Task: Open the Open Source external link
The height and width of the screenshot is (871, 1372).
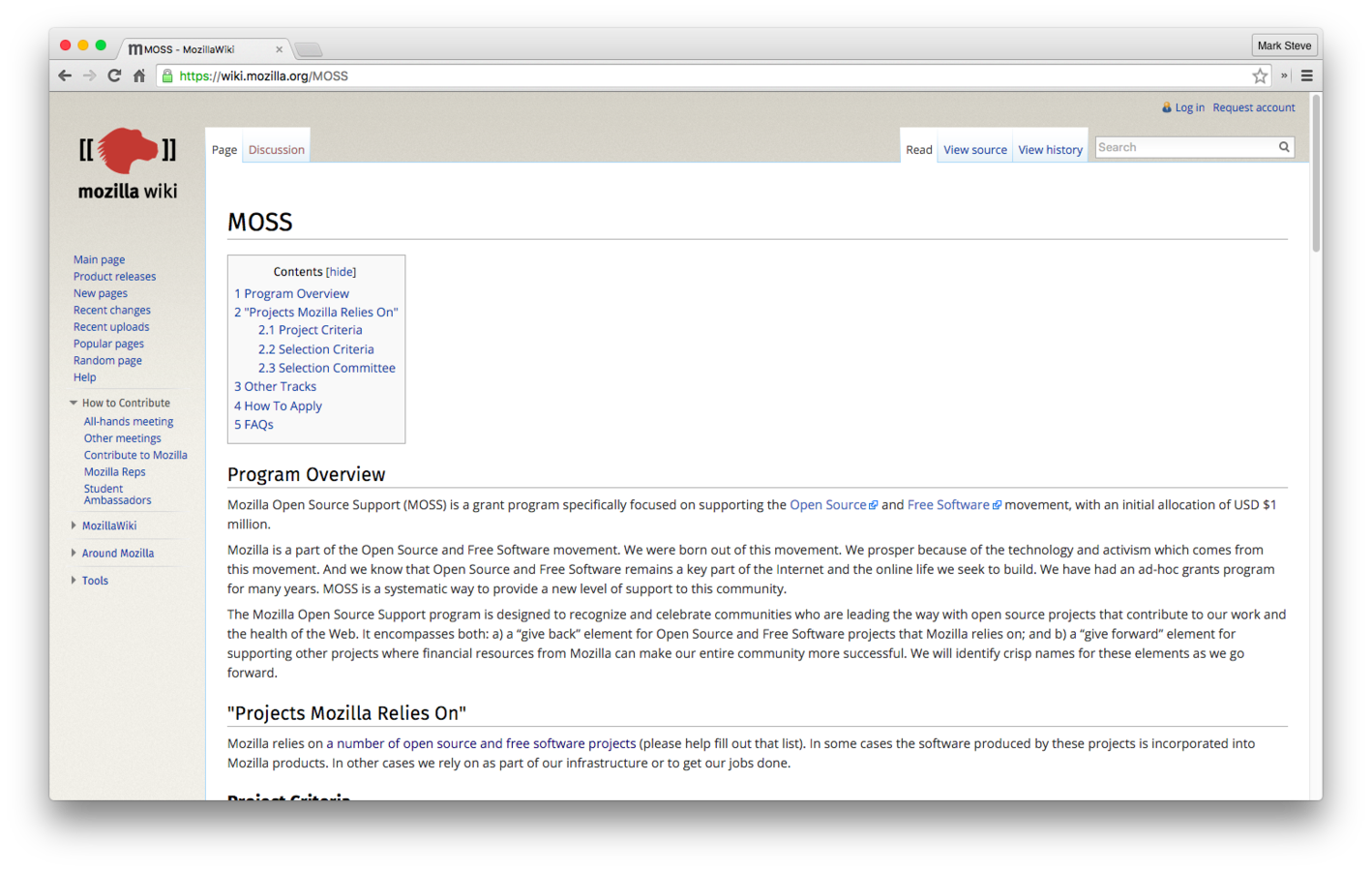Action: tap(833, 505)
